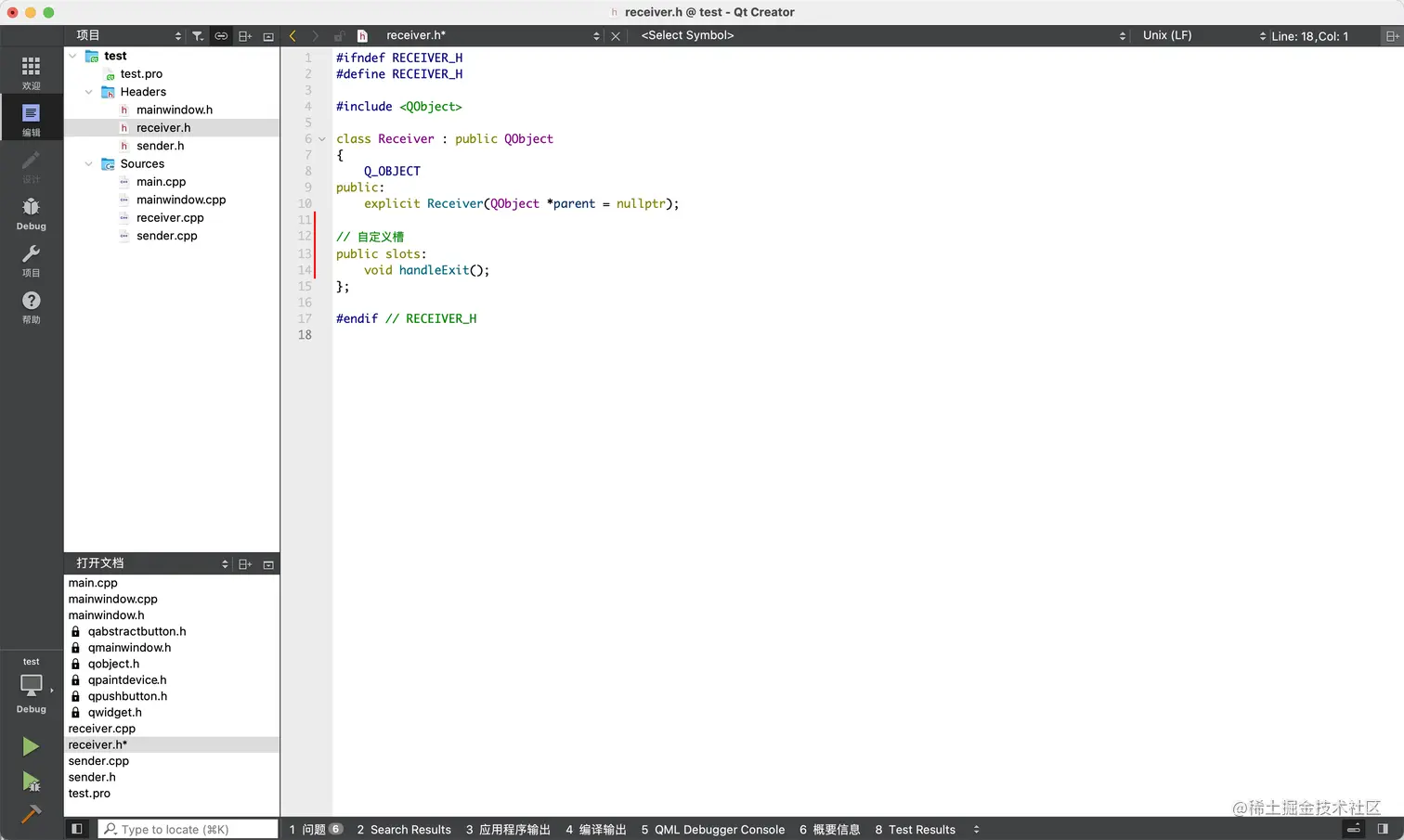Close the project side panel
Image resolution: width=1404 pixels, height=840 pixels.
tap(268, 36)
